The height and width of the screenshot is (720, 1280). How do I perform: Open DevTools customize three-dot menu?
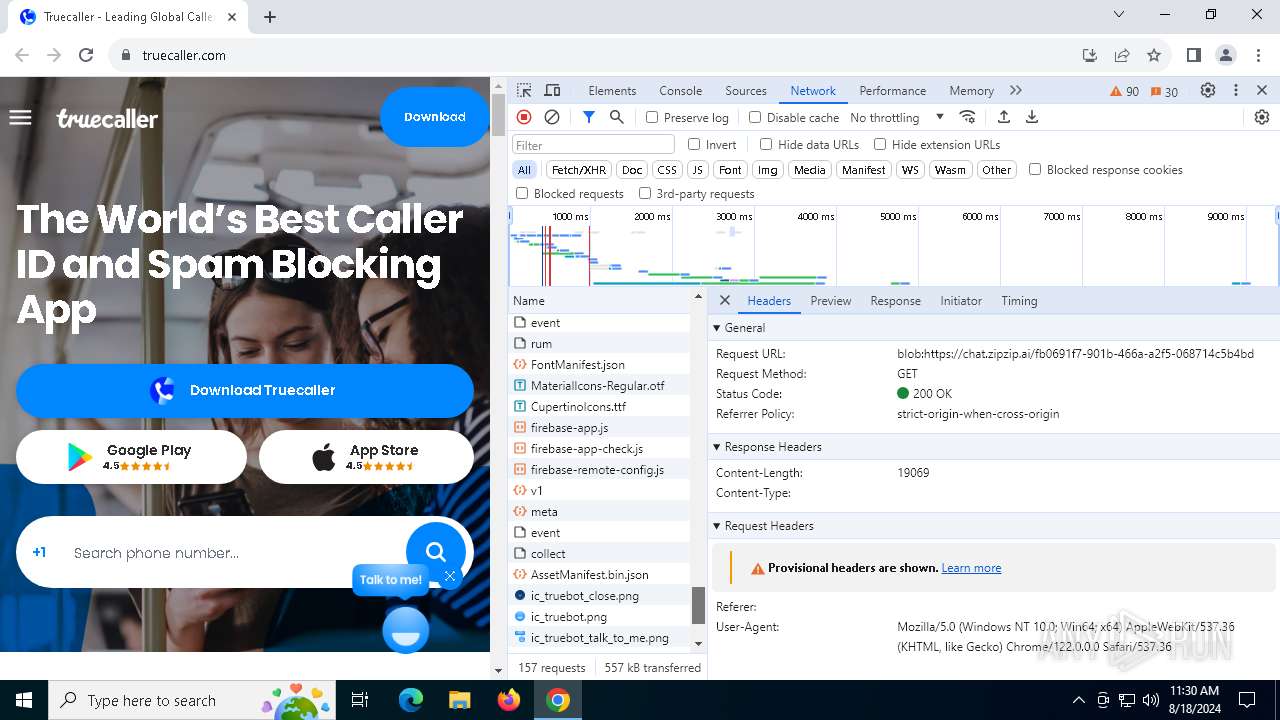pyautogui.click(x=1236, y=90)
